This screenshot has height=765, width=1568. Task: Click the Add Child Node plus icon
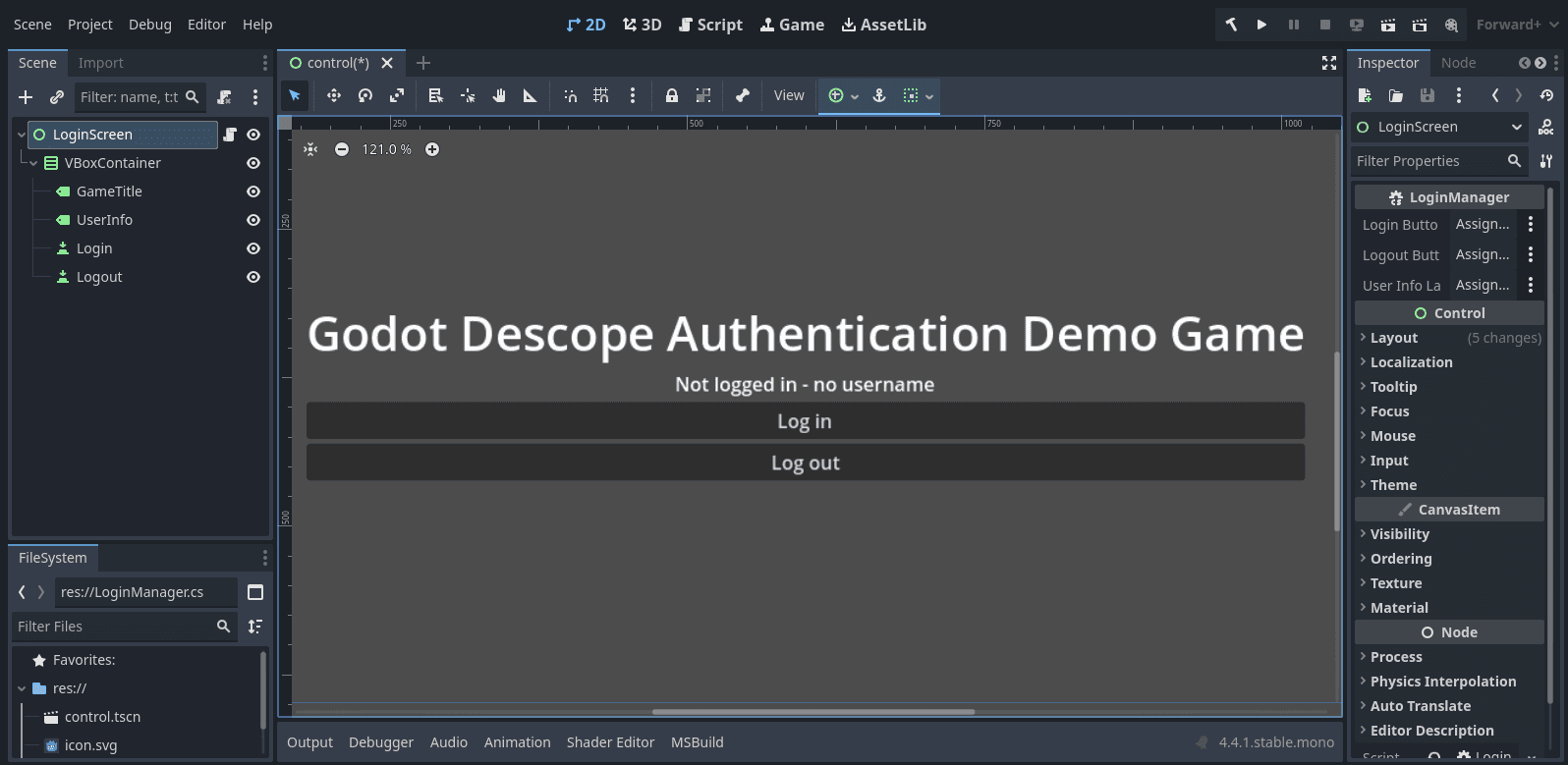[x=26, y=97]
